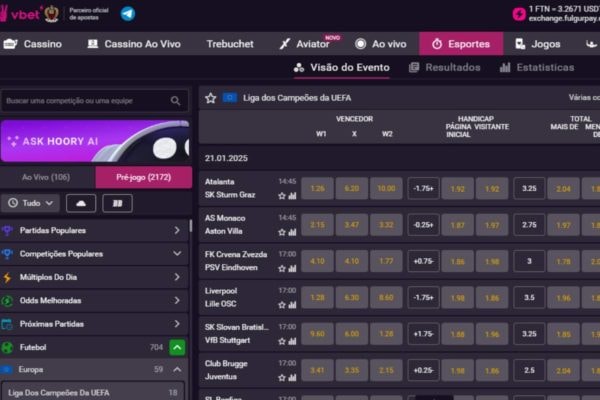Select handicap -1.75+ for Atalanta match
600x400 pixels.
pos(423,188)
